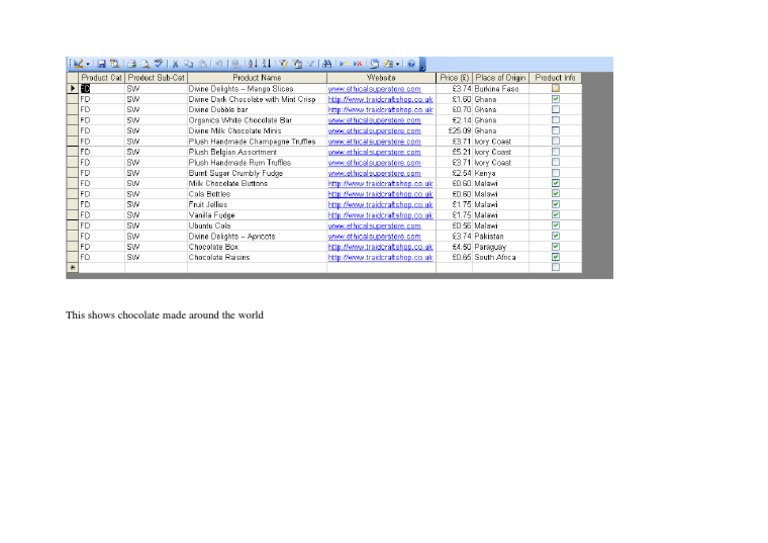Viewport: 768px width, 543px height.
Task: Click the 'Kenya' origin cell
Action: [501, 173]
